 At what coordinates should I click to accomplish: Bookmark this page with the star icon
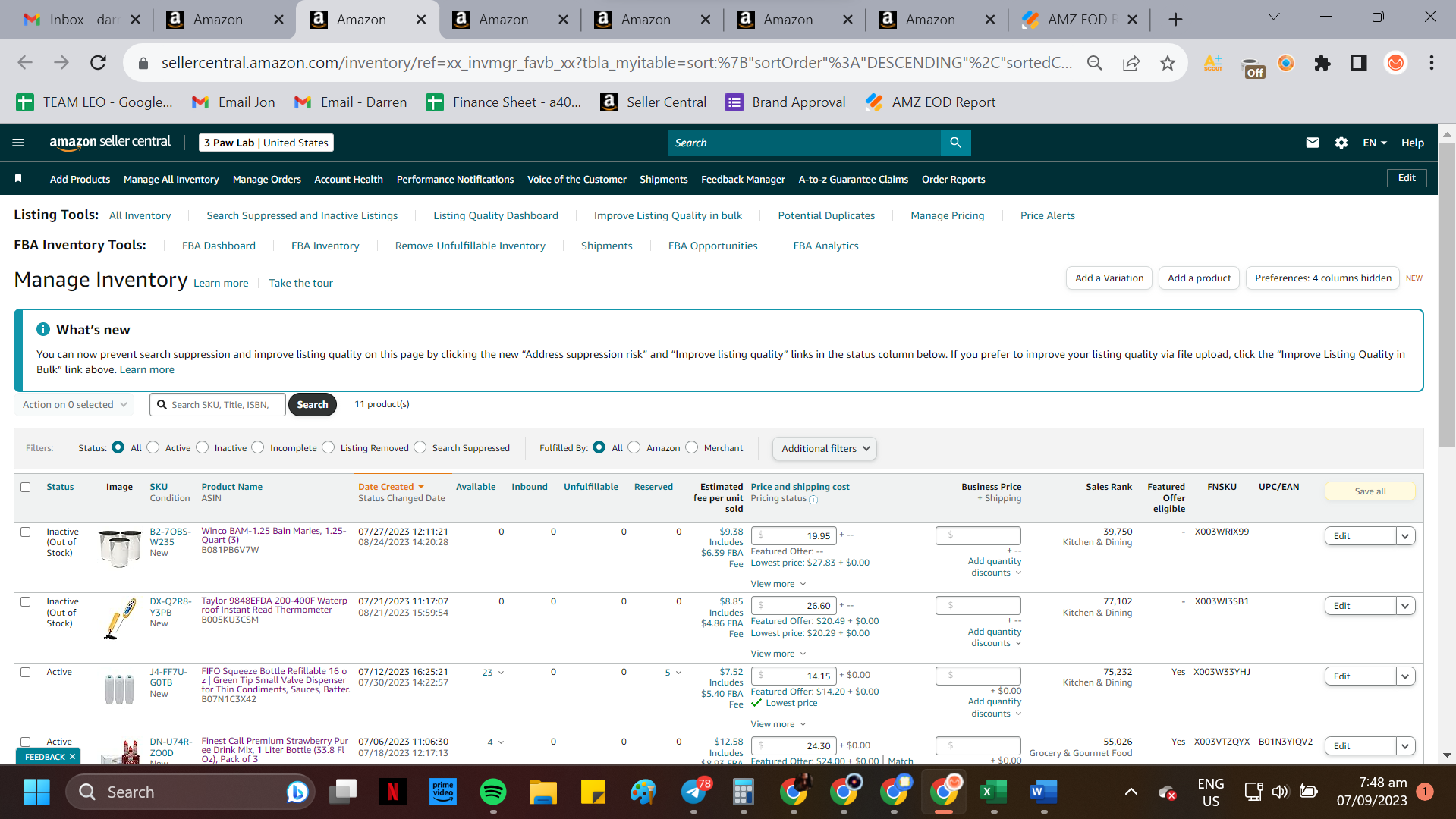tap(1168, 63)
